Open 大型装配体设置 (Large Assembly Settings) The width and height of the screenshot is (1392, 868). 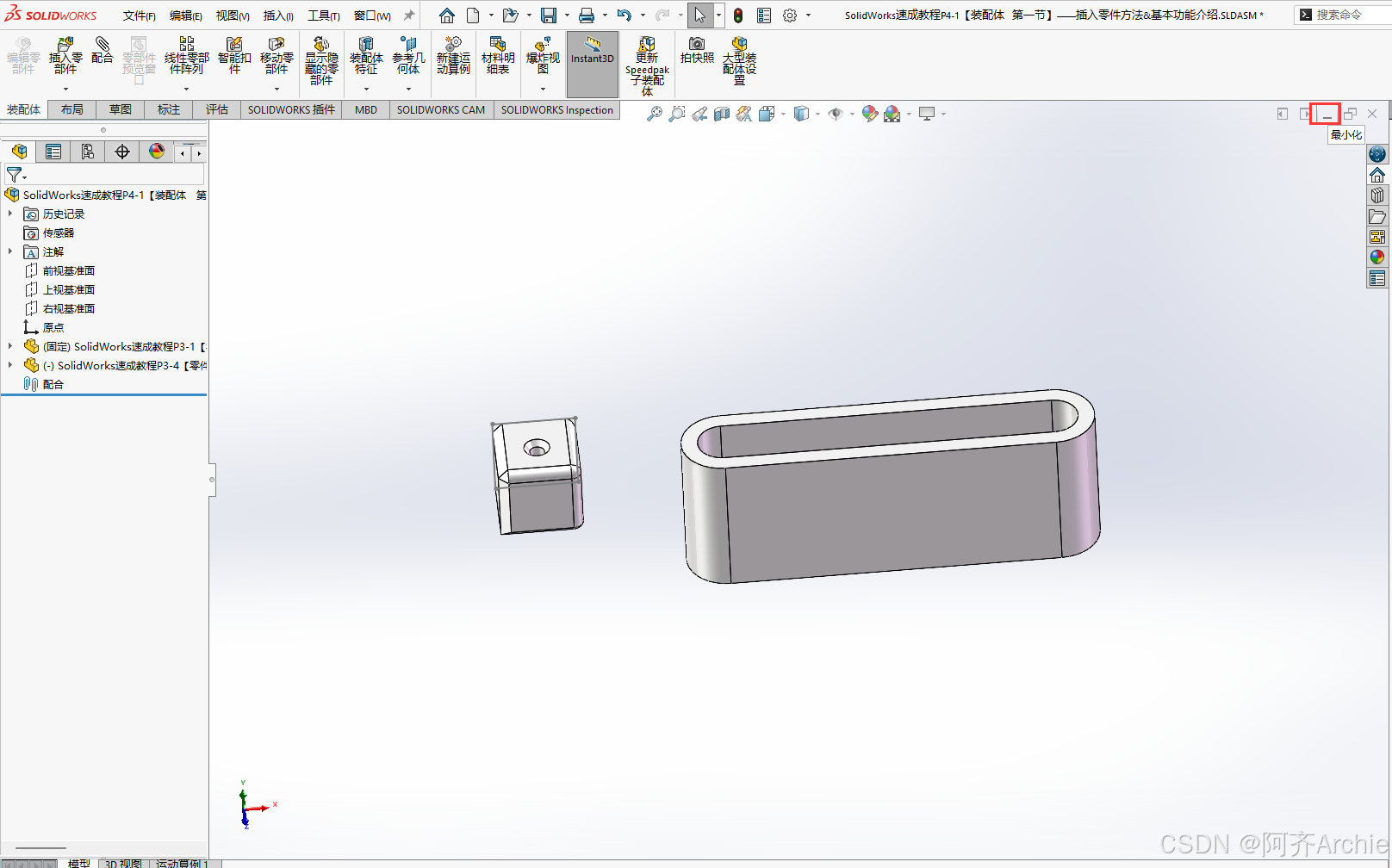click(x=739, y=60)
